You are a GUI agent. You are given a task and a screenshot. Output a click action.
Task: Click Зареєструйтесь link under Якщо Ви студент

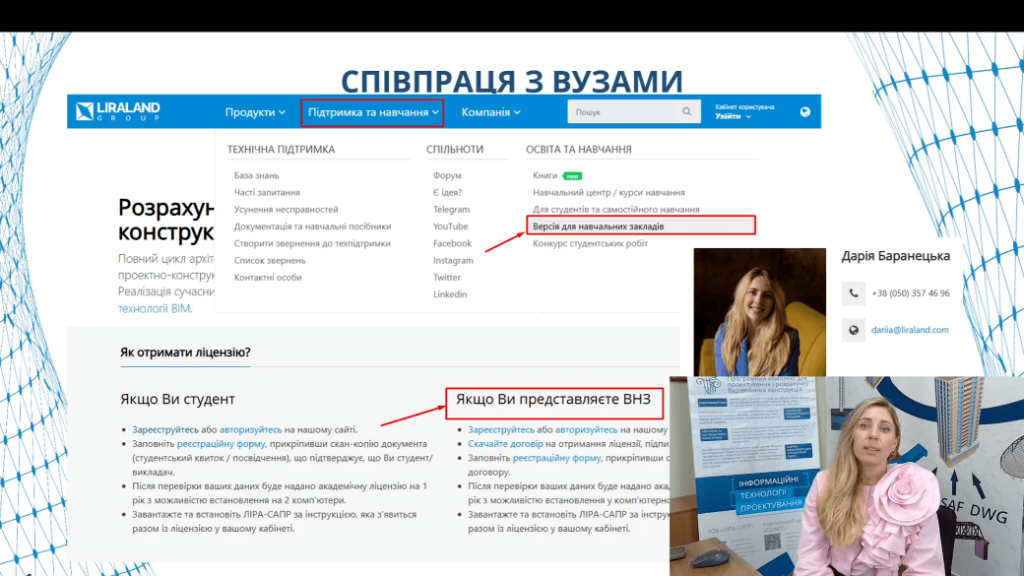tap(165, 430)
